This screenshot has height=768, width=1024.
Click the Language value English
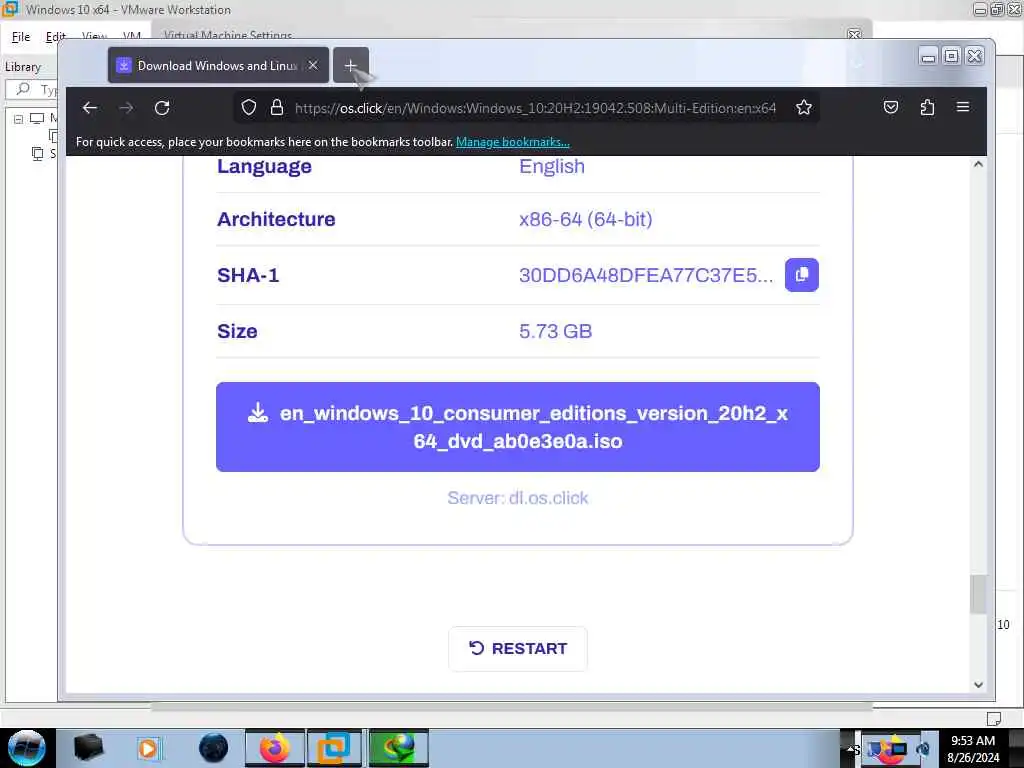[x=552, y=167]
